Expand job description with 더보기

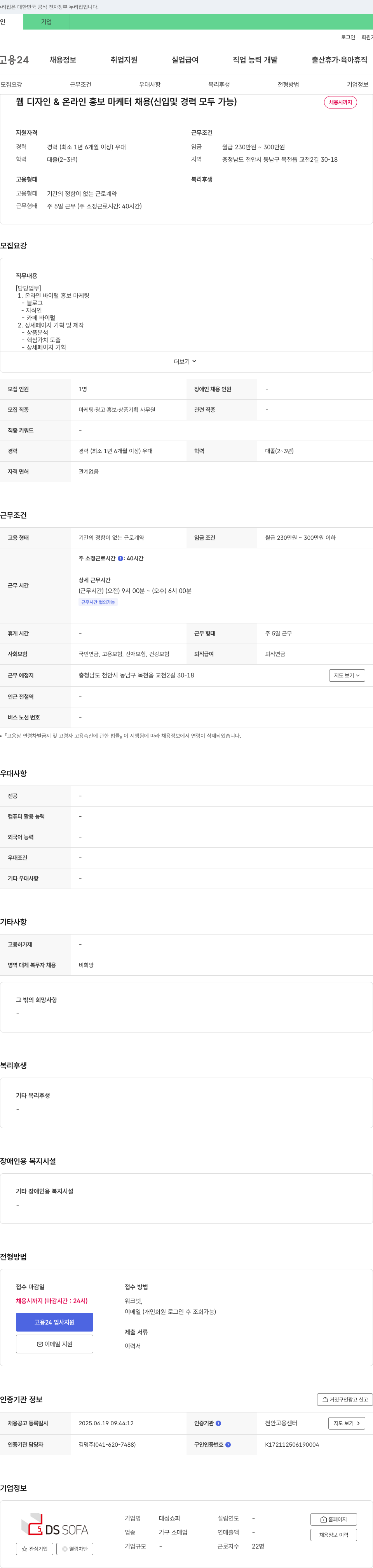click(x=186, y=362)
